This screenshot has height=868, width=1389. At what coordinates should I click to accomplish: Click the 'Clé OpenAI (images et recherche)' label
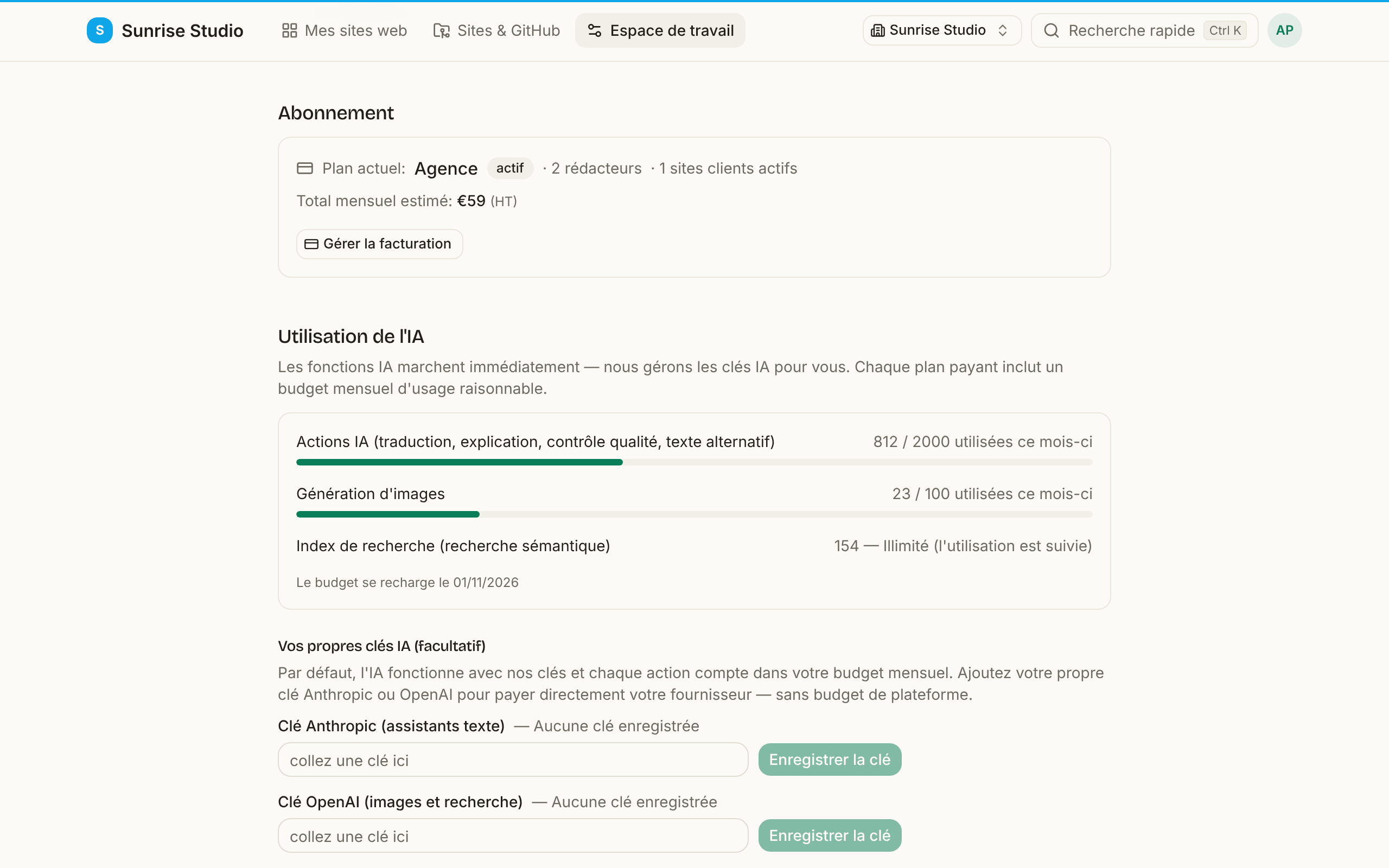(x=400, y=801)
